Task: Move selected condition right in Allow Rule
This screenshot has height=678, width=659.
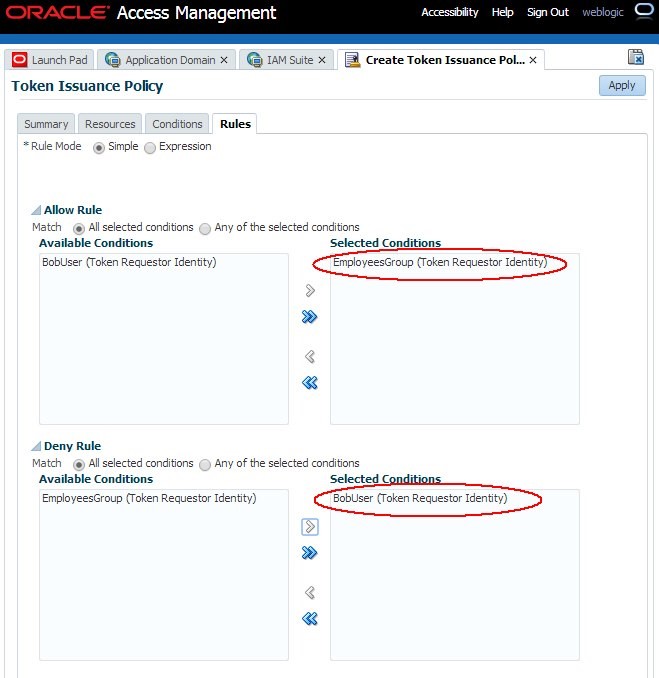Action: pos(310,291)
